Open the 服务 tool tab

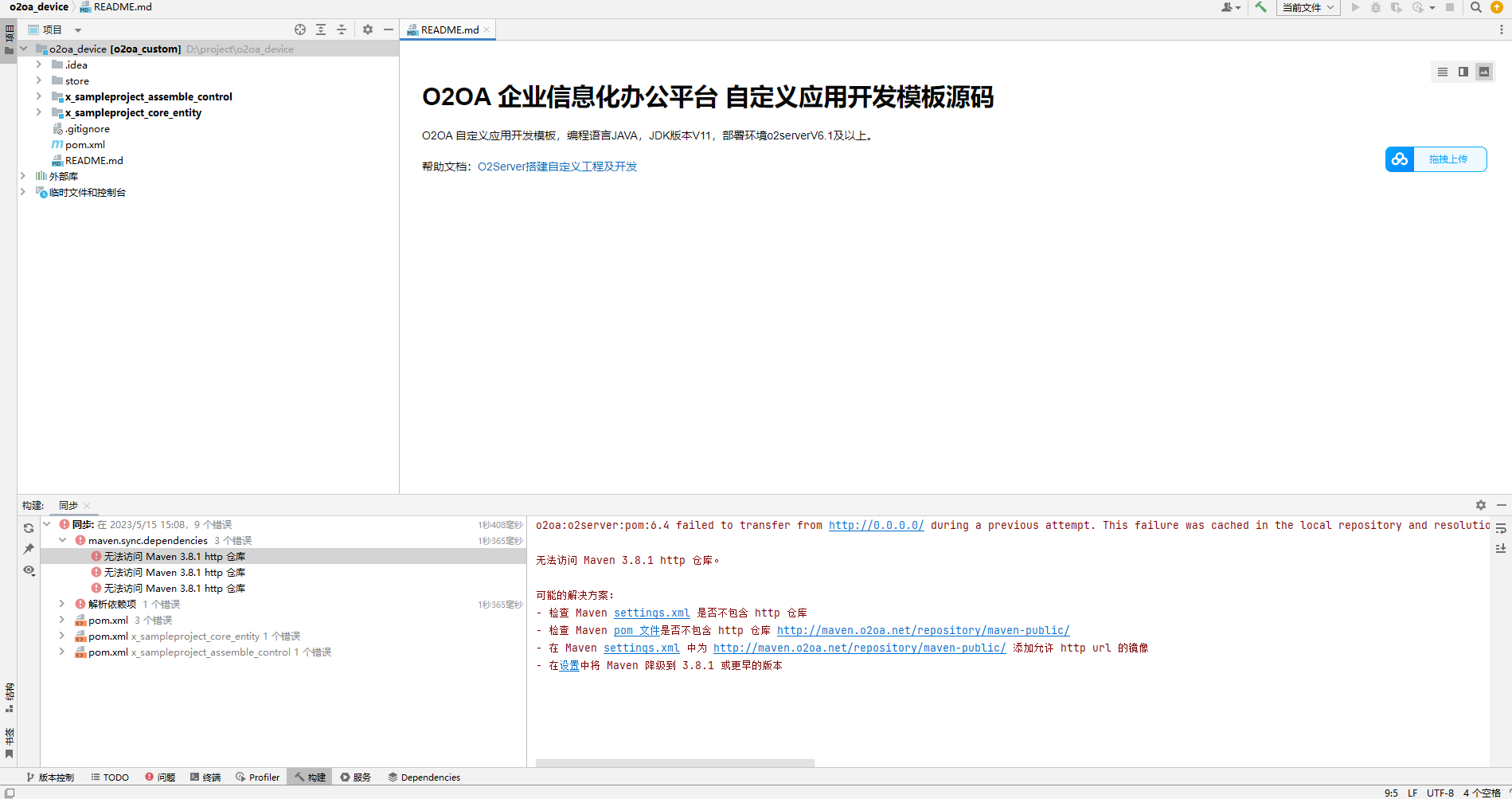pyautogui.click(x=356, y=777)
